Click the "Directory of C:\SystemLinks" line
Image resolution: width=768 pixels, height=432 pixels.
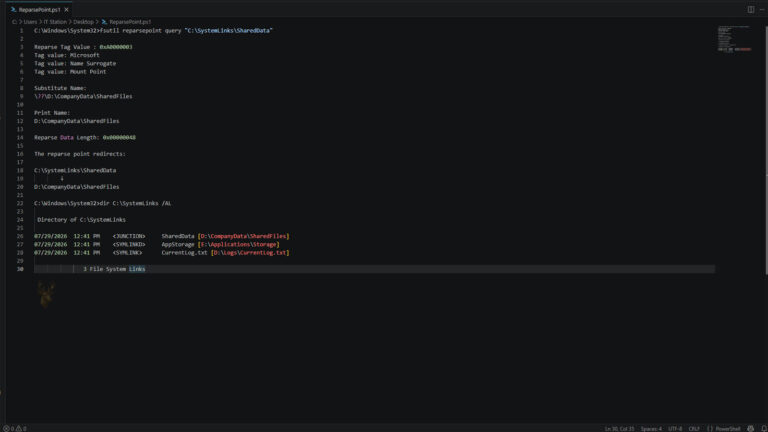click(x=81, y=220)
